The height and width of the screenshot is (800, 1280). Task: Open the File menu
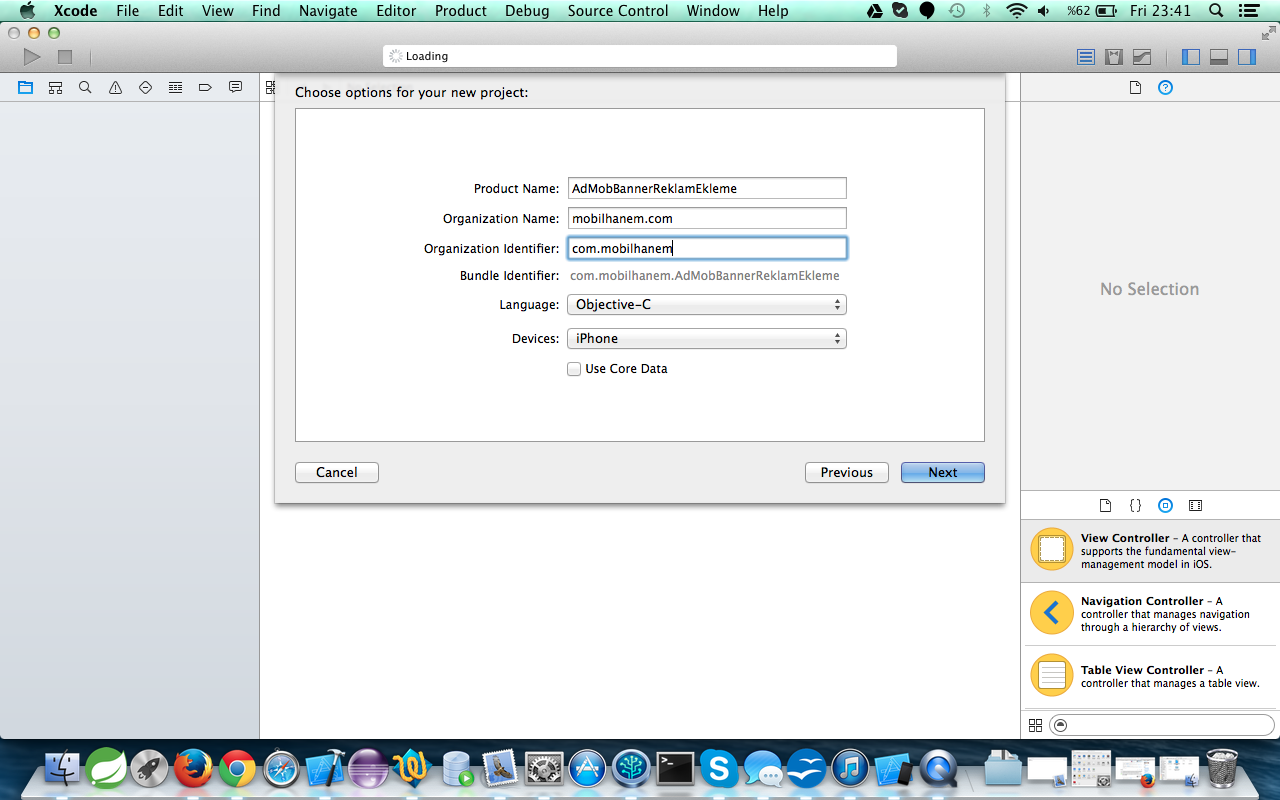click(128, 11)
